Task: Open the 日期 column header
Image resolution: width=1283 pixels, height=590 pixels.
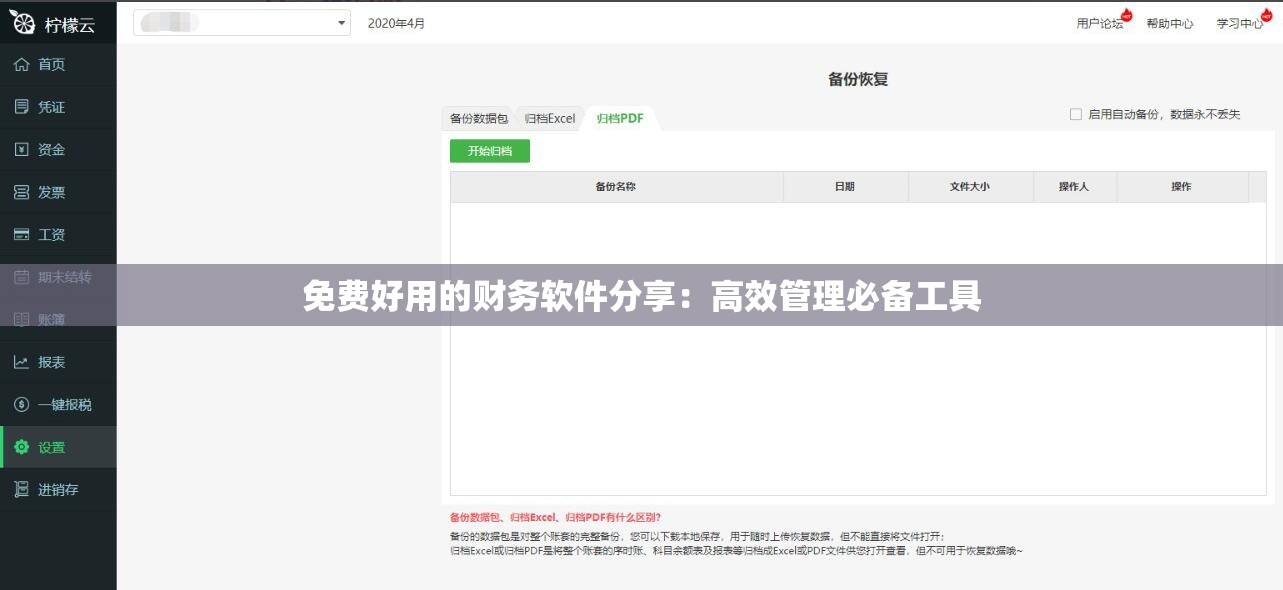Action: click(846, 186)
